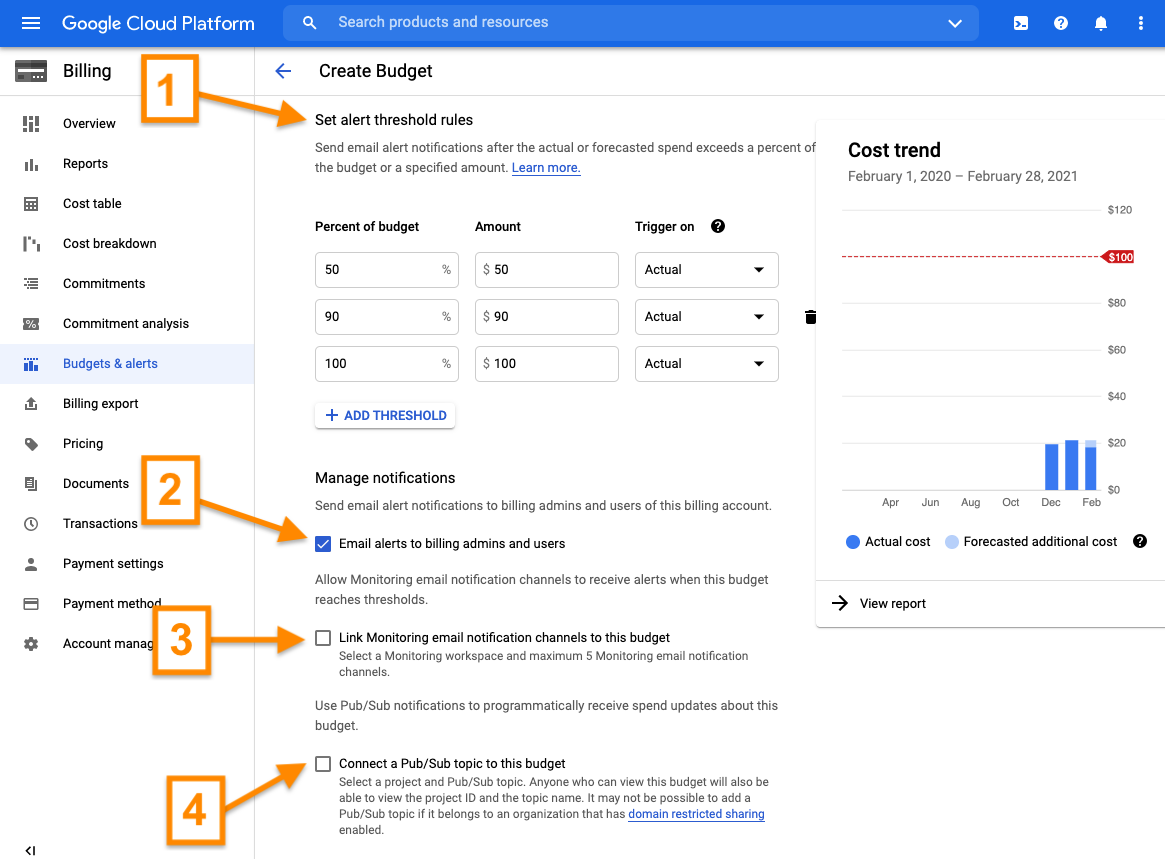Click the Cost breakdown icon

(31, 244)
